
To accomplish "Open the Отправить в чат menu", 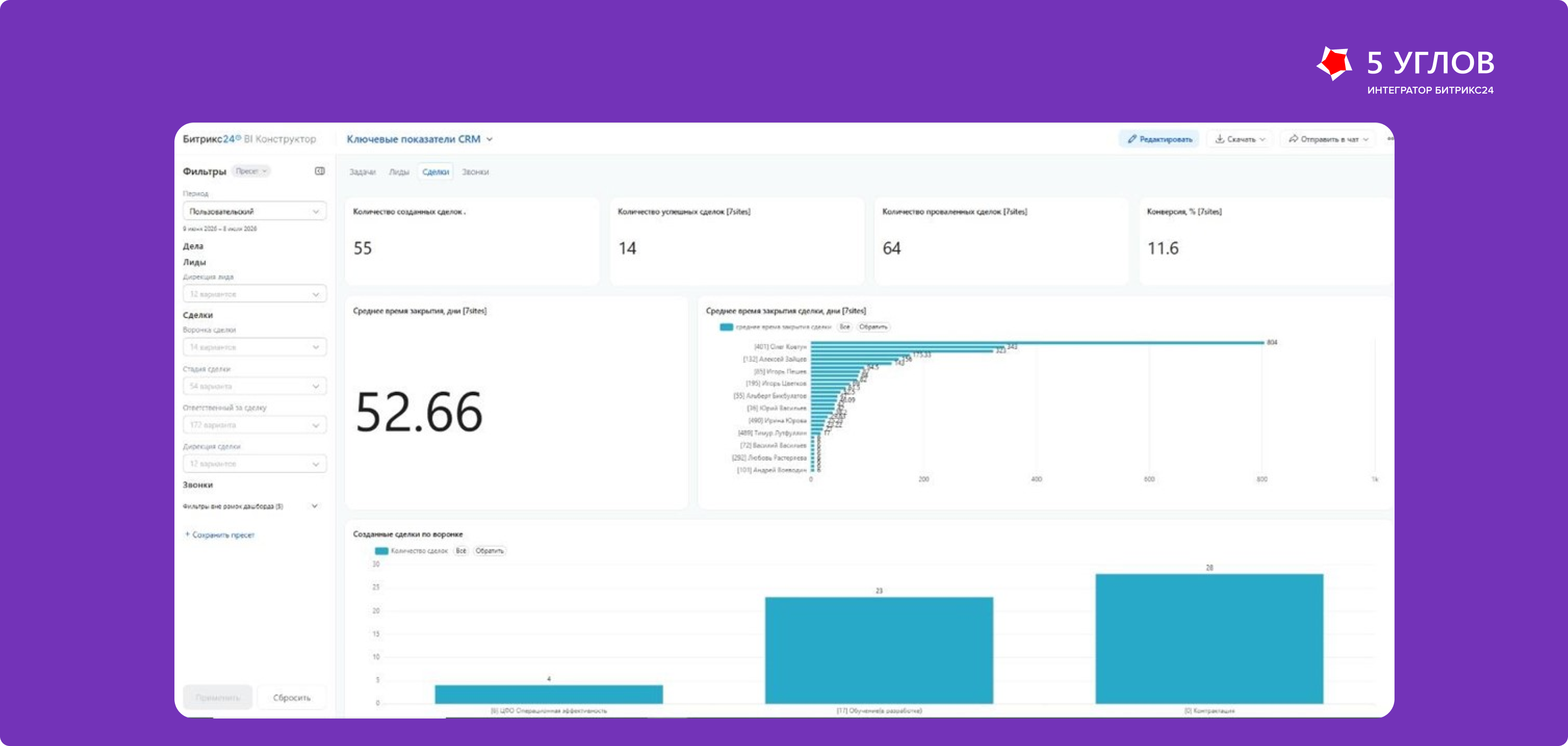I will tap(1328, 140).
